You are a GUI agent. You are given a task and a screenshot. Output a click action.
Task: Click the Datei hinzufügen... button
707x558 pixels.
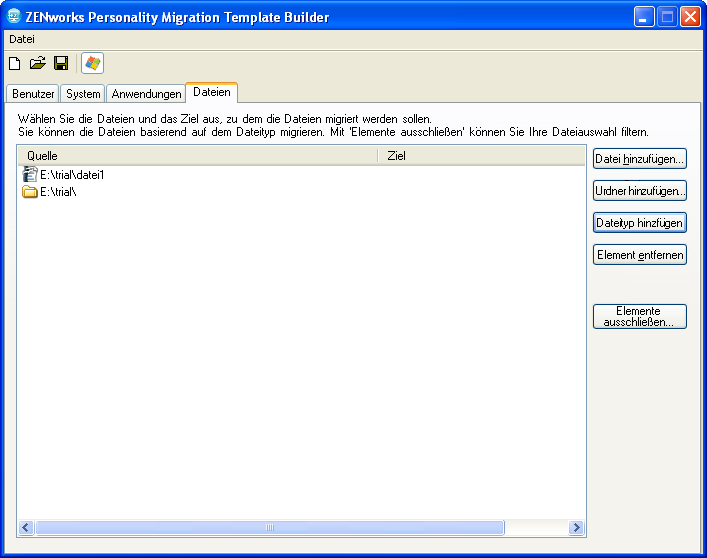click(639, 159)
